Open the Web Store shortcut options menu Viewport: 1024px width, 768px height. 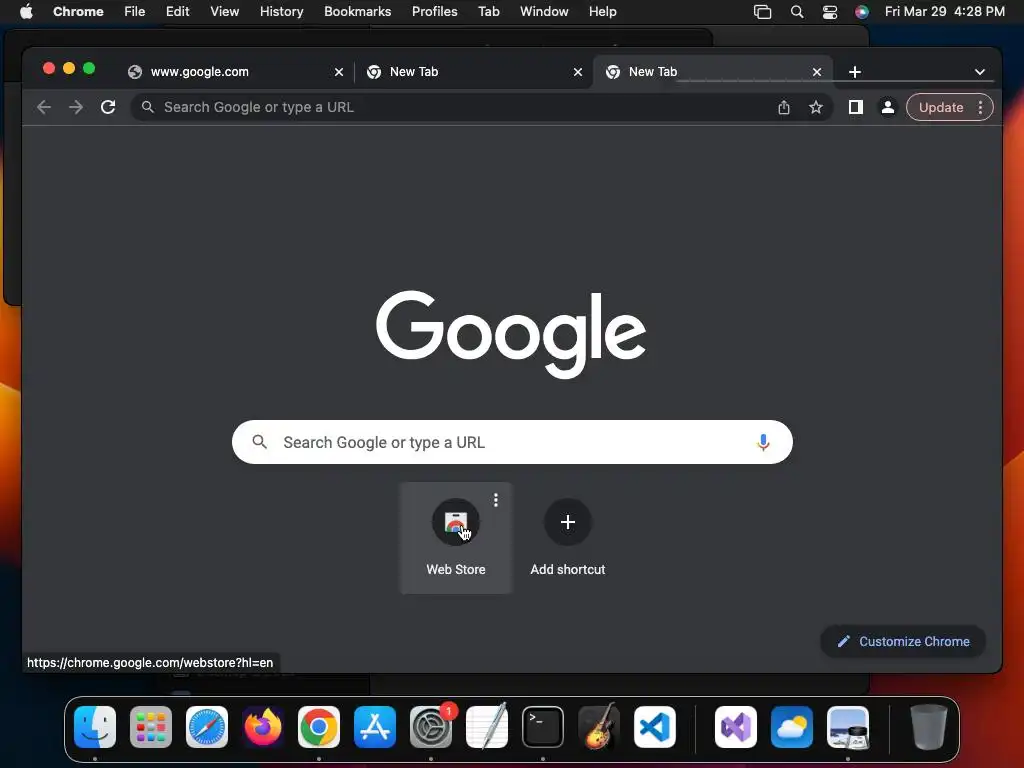pos(496,500)
